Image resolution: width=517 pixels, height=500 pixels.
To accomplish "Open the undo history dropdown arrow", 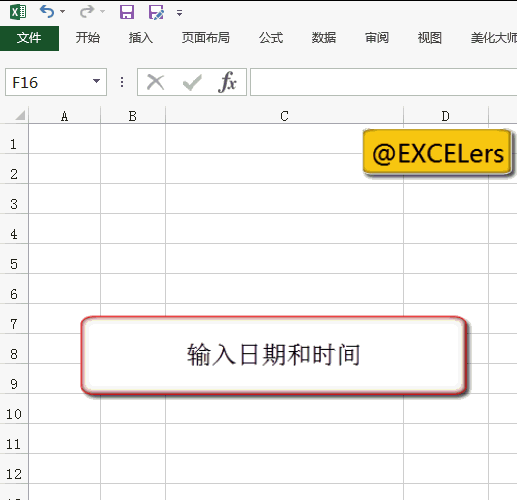I will coord(62,12).
